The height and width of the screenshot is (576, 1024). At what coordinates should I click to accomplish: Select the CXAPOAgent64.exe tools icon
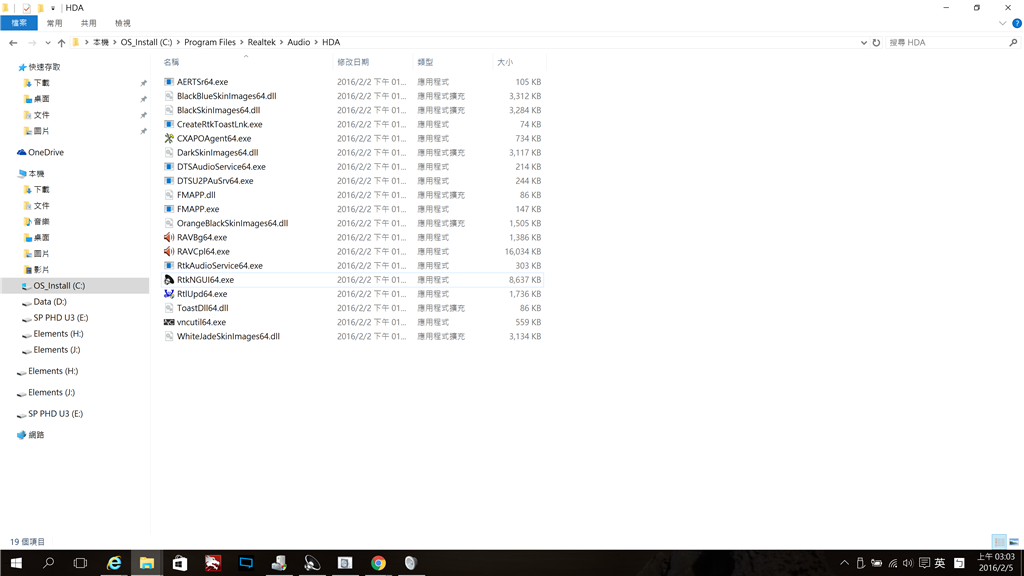[168, 138]
